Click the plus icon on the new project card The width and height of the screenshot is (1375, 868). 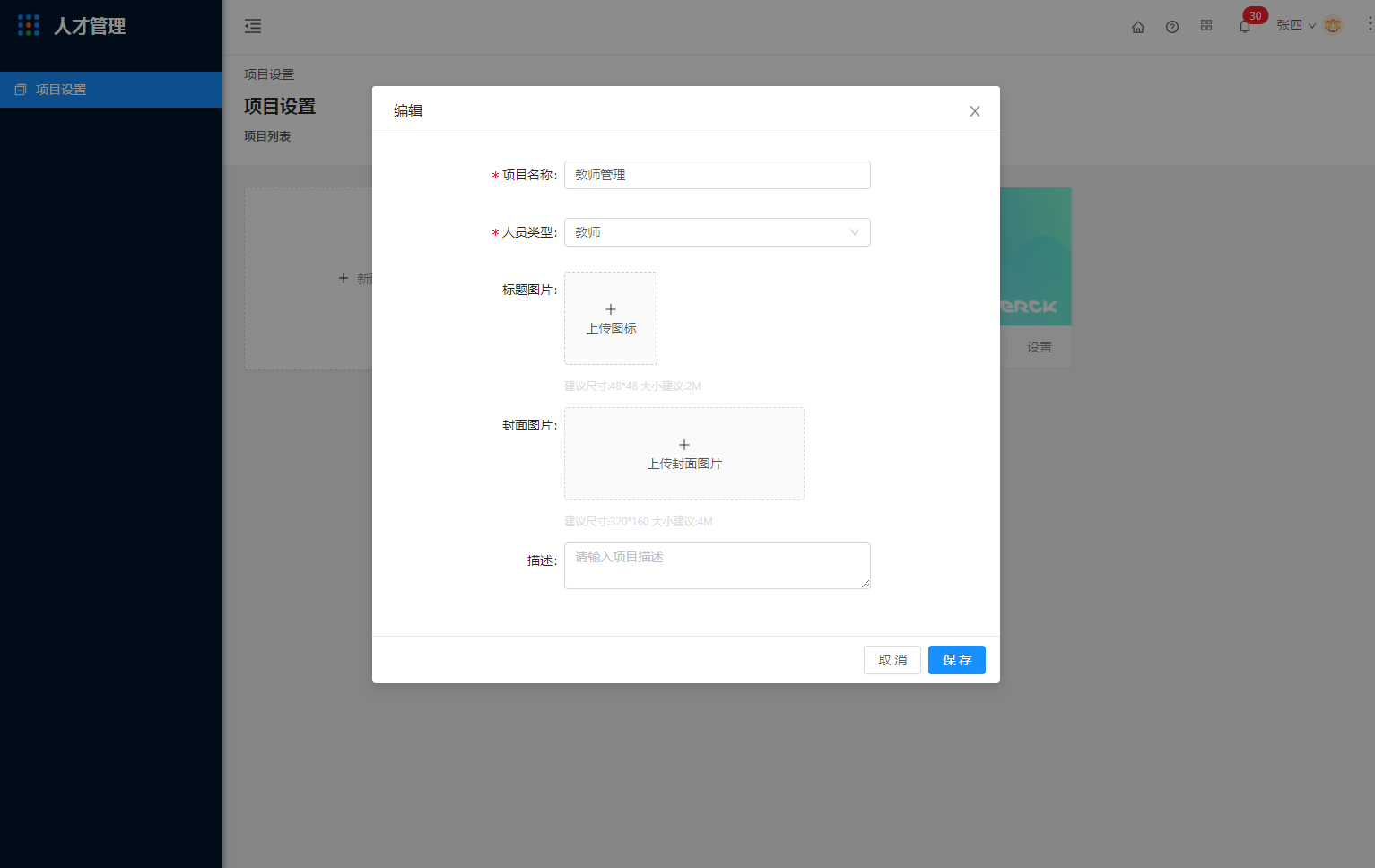tap(344, 278)
